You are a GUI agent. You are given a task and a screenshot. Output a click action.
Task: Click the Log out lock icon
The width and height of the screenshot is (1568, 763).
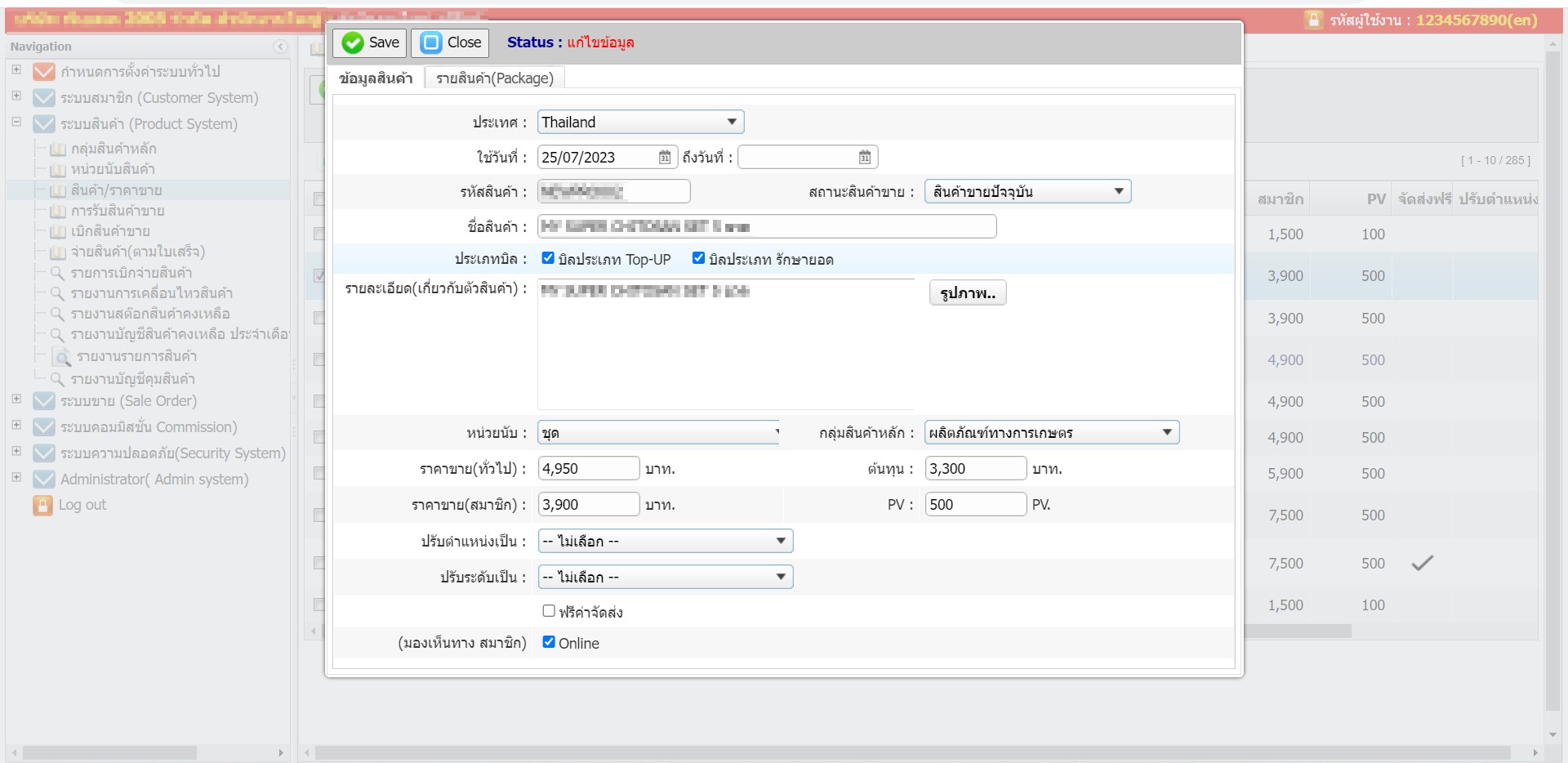pyautogui.click(x=42, y=505)
